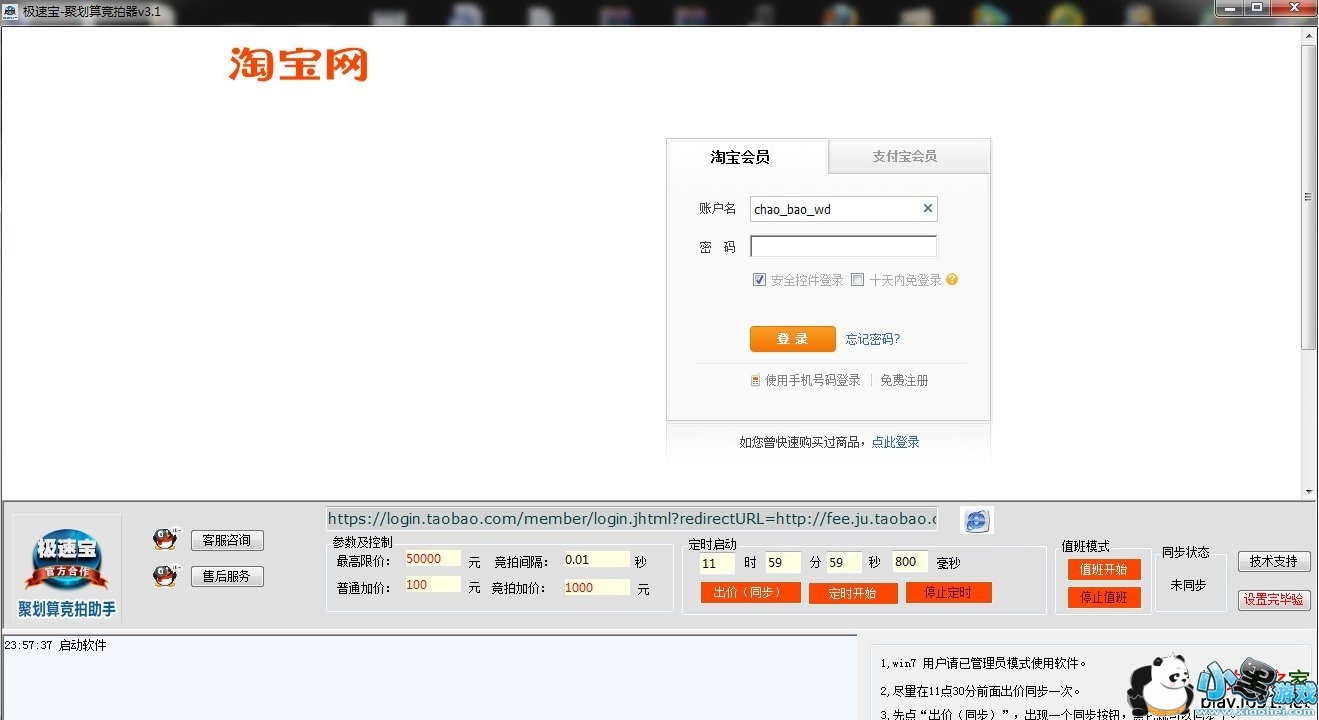
Task: Open the 忘记密码? link
Action: point(872,339)
